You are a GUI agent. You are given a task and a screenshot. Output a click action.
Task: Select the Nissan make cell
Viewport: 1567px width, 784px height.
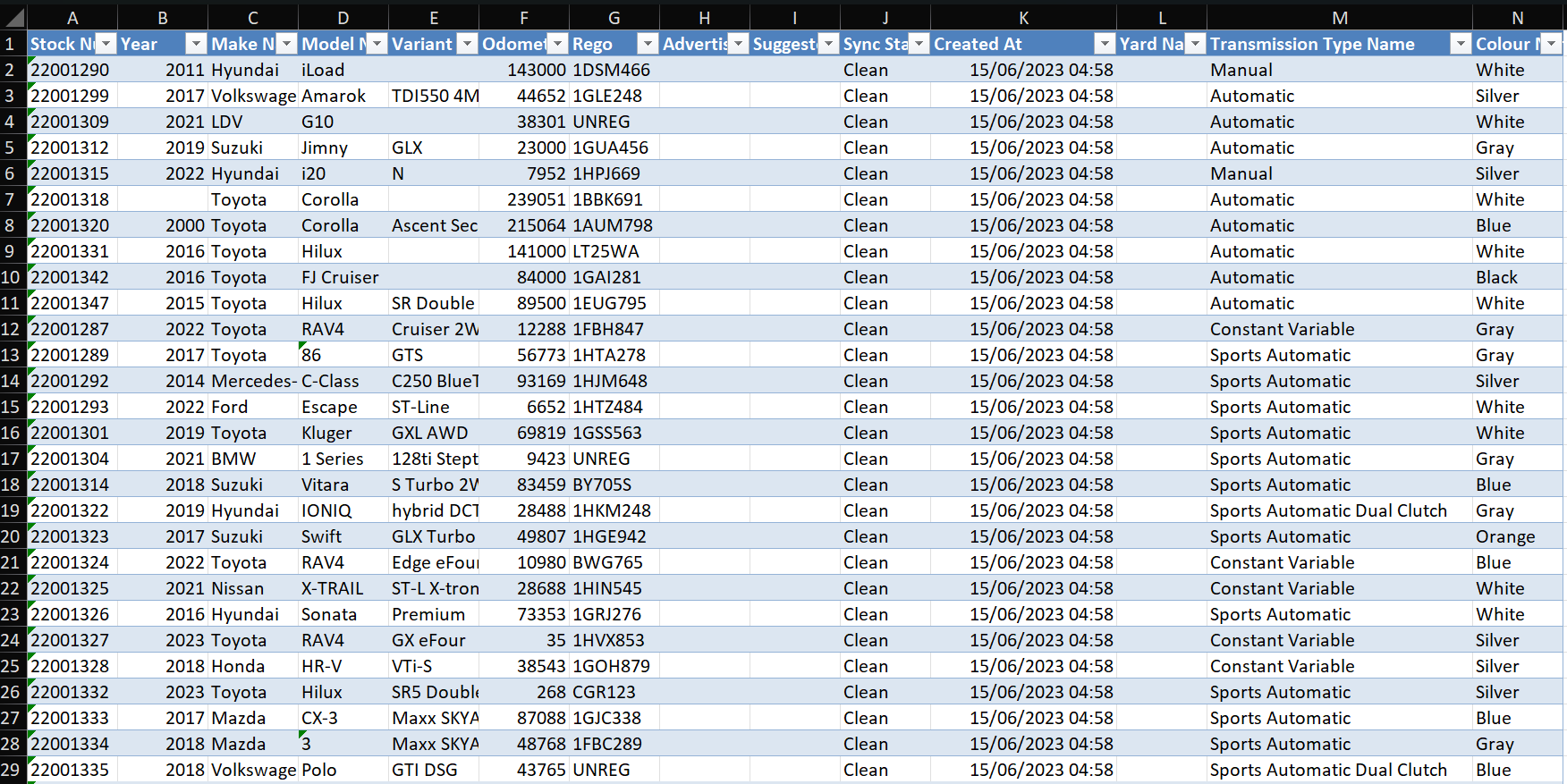[253, 588]
